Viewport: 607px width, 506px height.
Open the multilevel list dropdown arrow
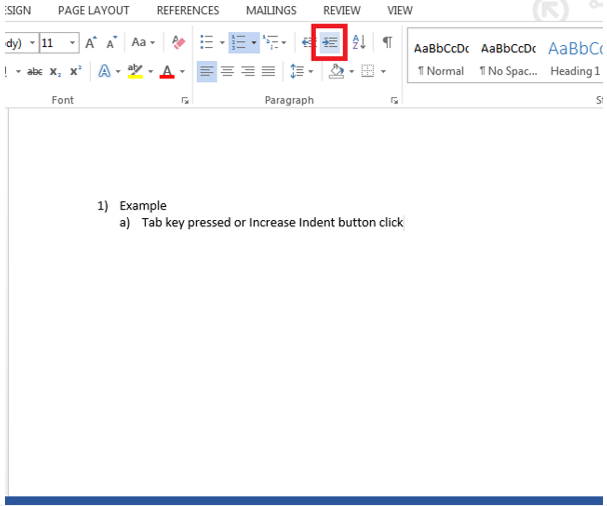284,43
